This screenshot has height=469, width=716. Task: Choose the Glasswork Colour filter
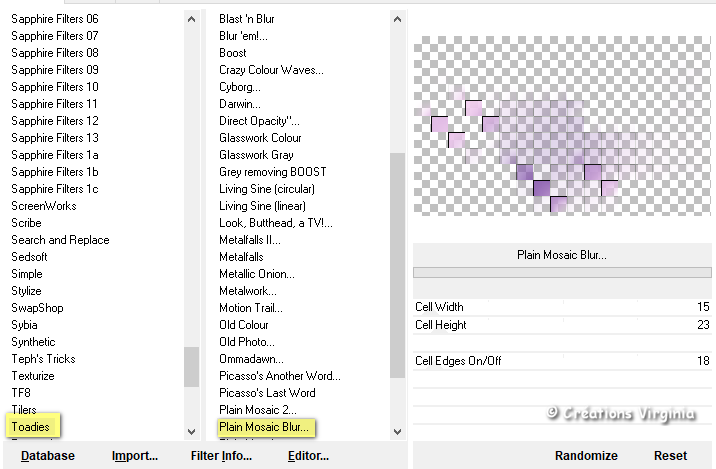(x=260, y=138)
